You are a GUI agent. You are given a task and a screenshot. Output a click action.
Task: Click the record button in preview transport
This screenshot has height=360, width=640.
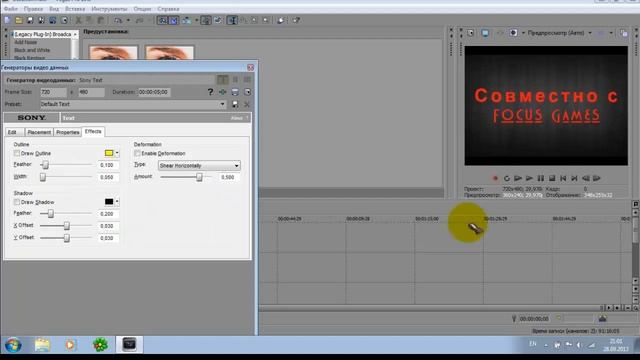tap(495, 178)
